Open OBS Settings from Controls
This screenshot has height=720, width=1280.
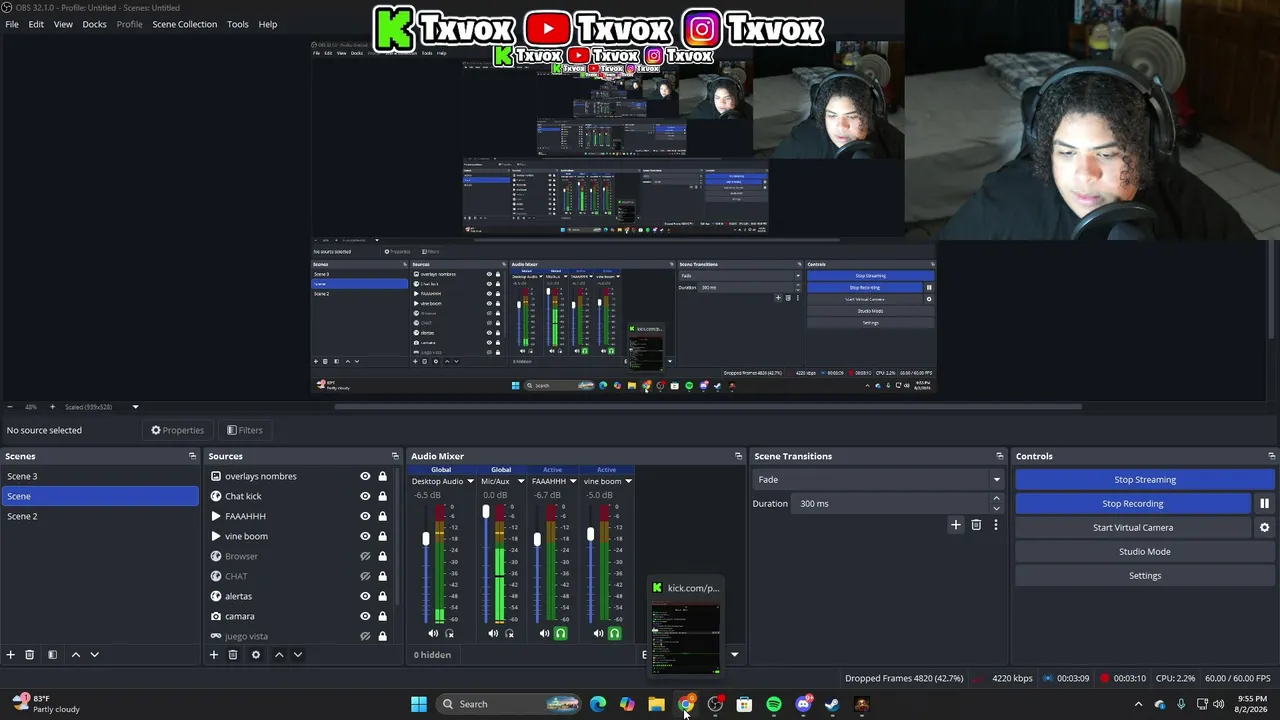pyautogui.click(x=1145, y=576)
